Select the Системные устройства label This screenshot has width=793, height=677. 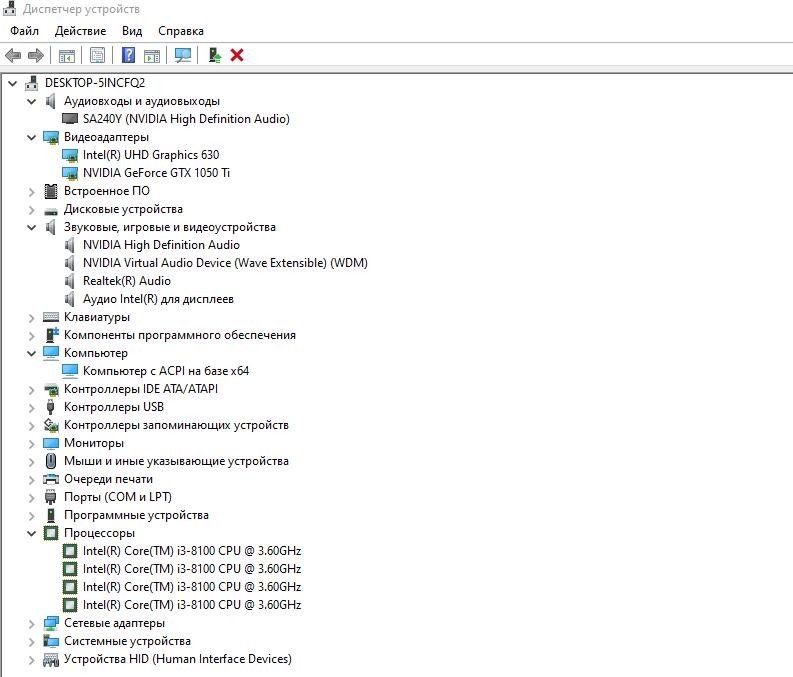click(x=127, y=641)
